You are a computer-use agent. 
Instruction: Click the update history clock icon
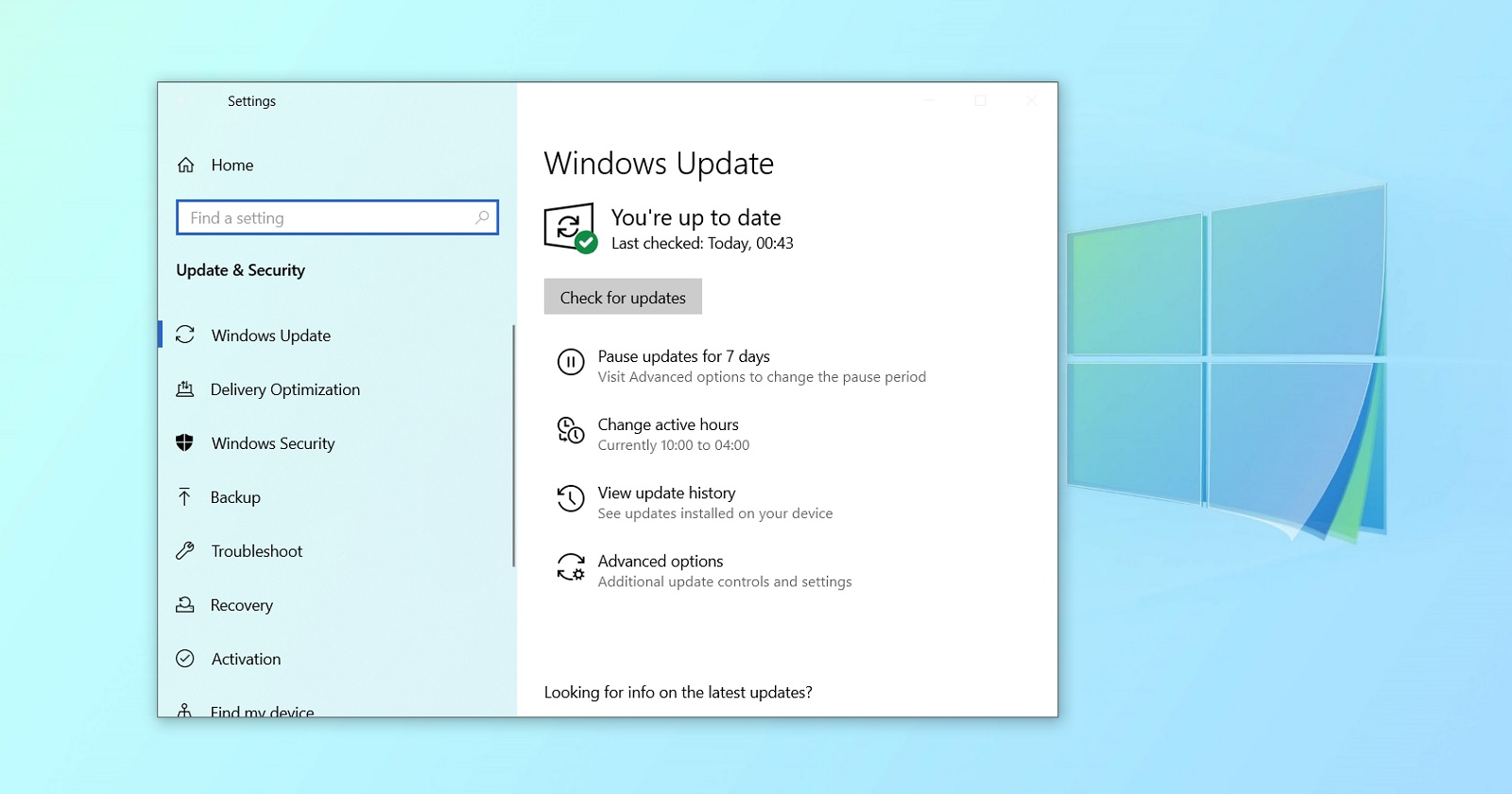coord(571,498)
